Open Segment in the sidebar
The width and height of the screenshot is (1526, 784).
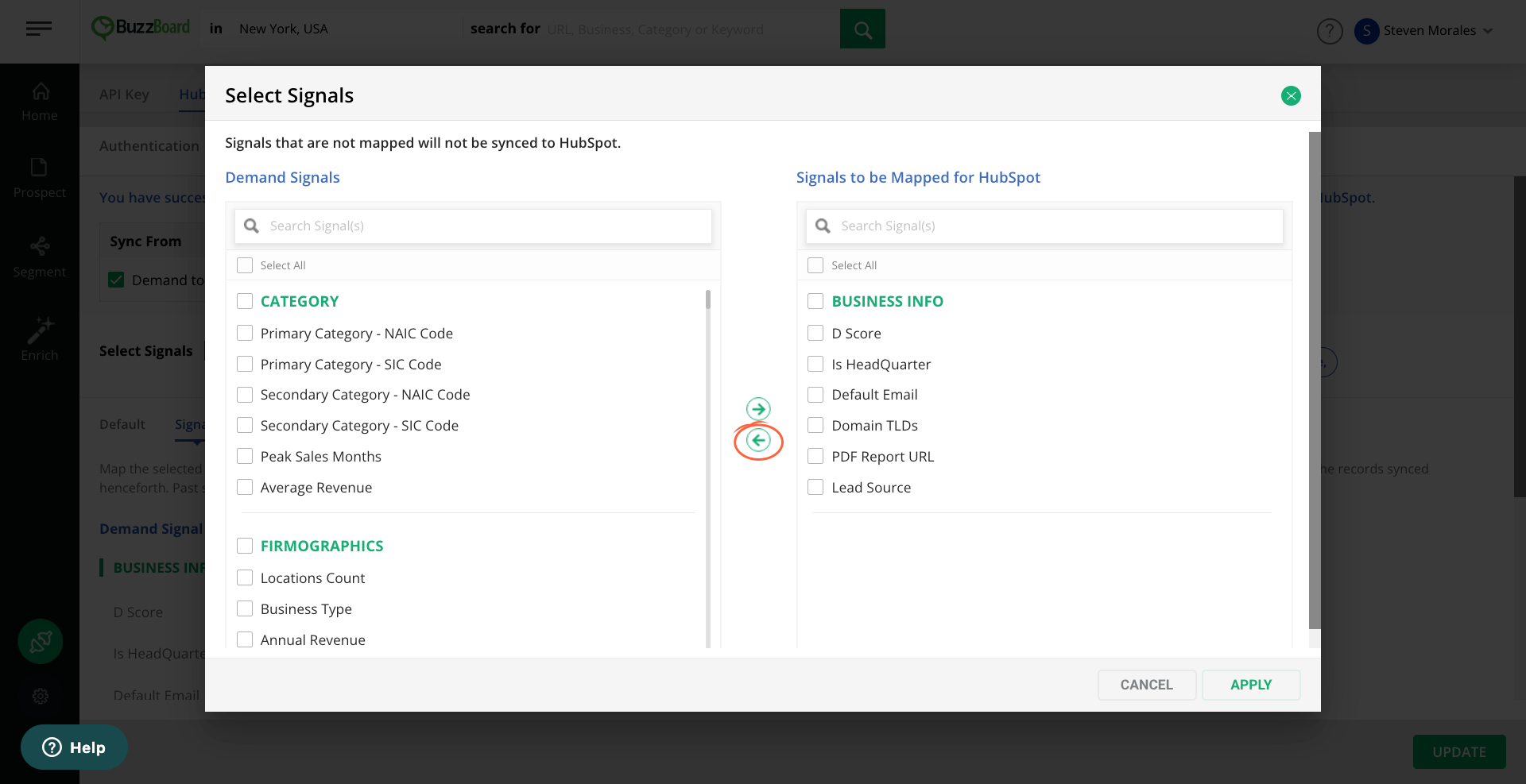[x=40, y=258]
